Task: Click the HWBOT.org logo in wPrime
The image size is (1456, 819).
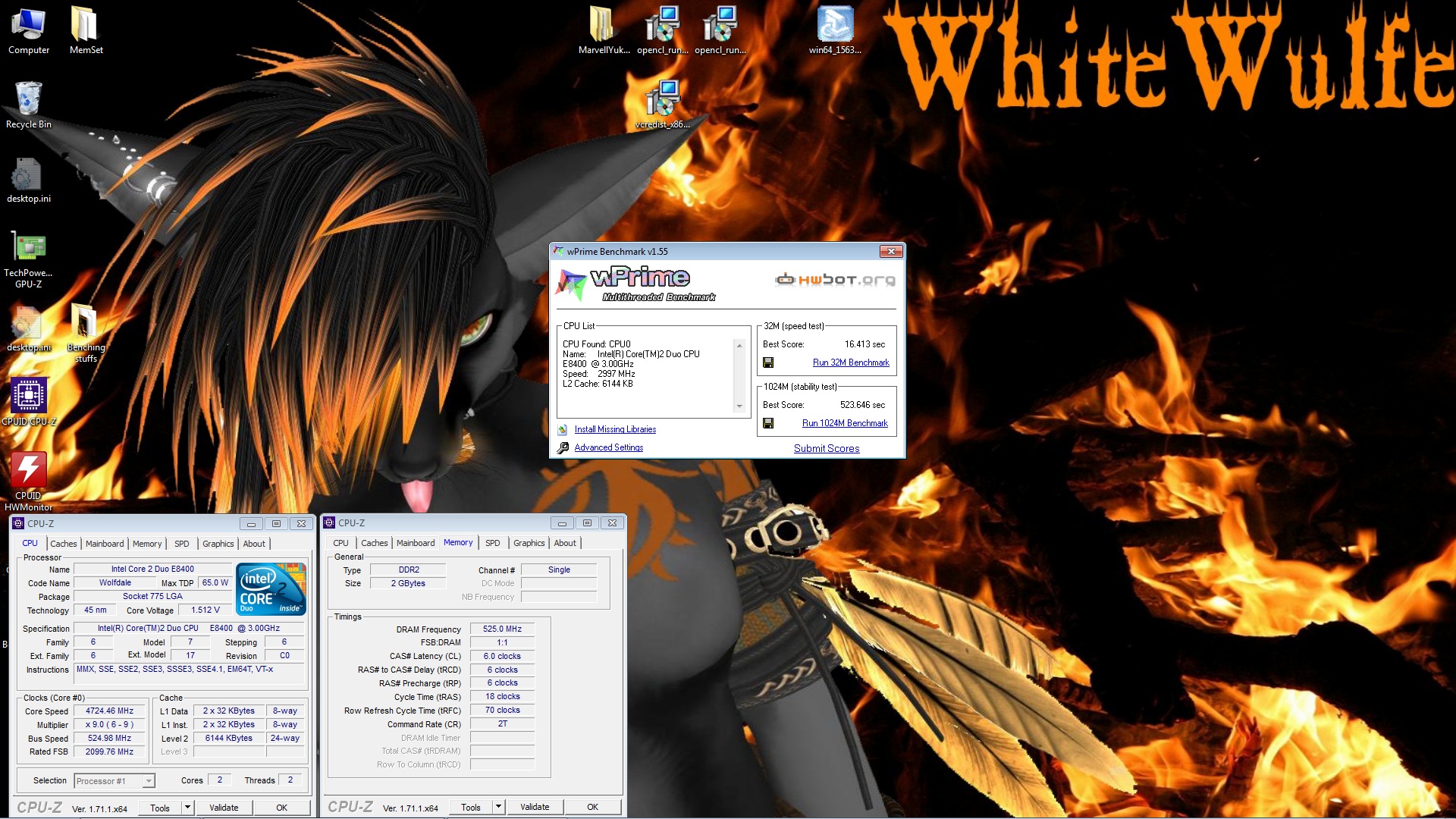Action: [x=835, y=280]
